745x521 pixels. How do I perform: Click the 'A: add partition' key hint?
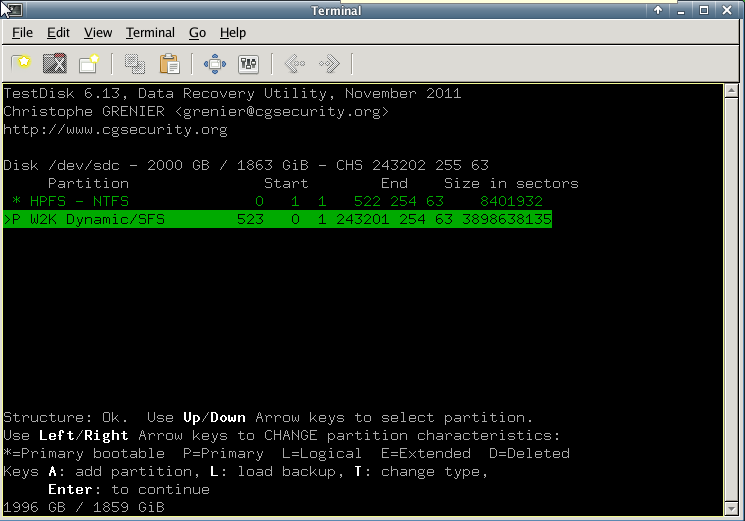[124, 472]
